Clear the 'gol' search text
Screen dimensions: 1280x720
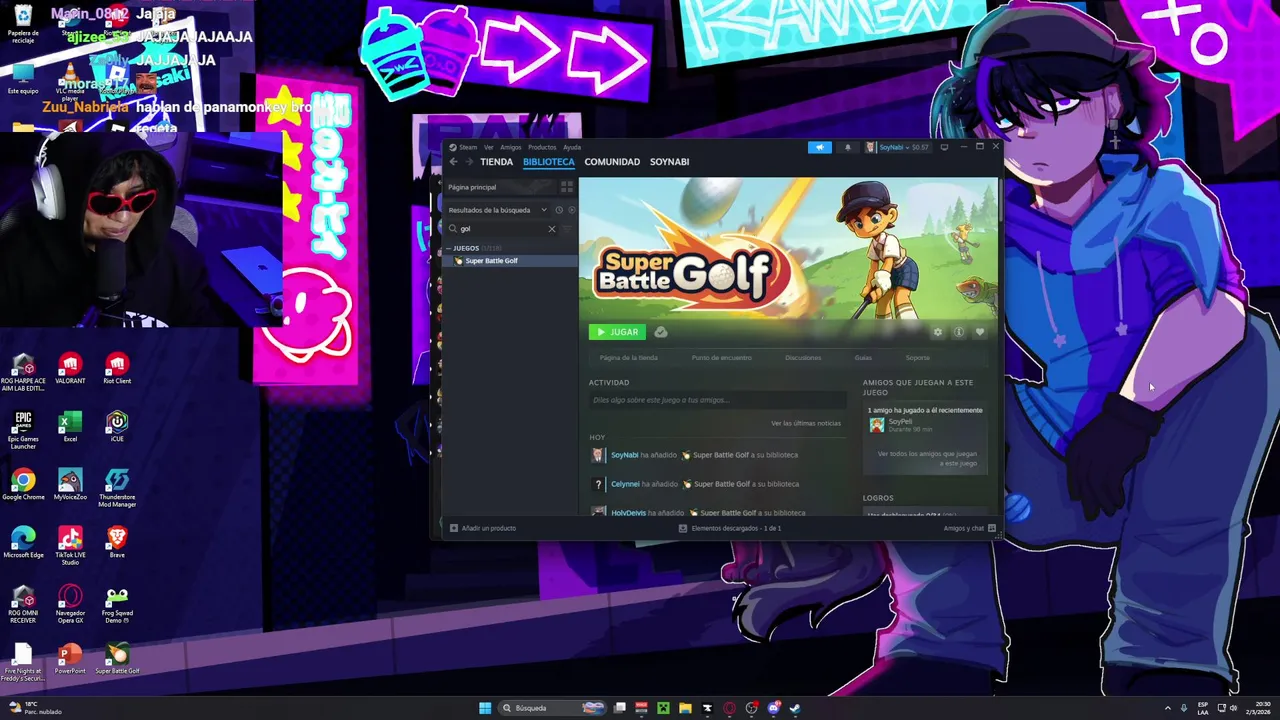551,229
